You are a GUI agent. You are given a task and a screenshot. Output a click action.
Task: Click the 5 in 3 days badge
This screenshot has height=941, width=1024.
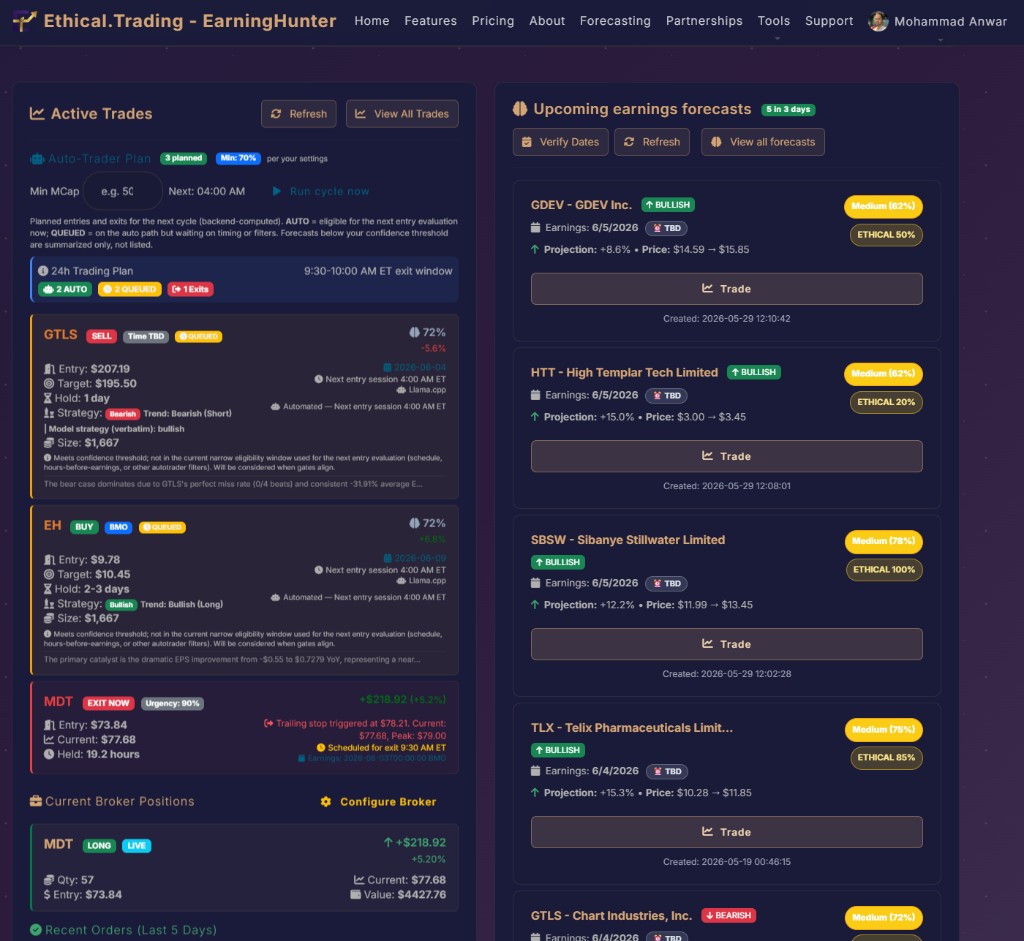tap(788, 110)
